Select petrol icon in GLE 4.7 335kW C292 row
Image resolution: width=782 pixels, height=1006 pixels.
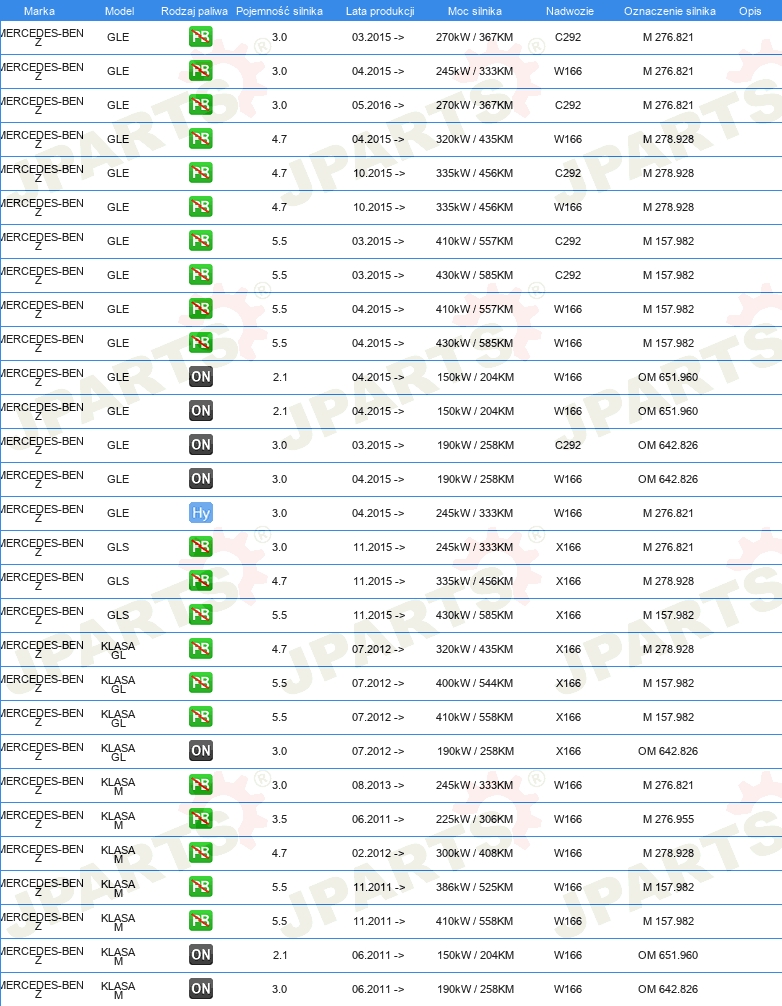[x=201, y=173]
